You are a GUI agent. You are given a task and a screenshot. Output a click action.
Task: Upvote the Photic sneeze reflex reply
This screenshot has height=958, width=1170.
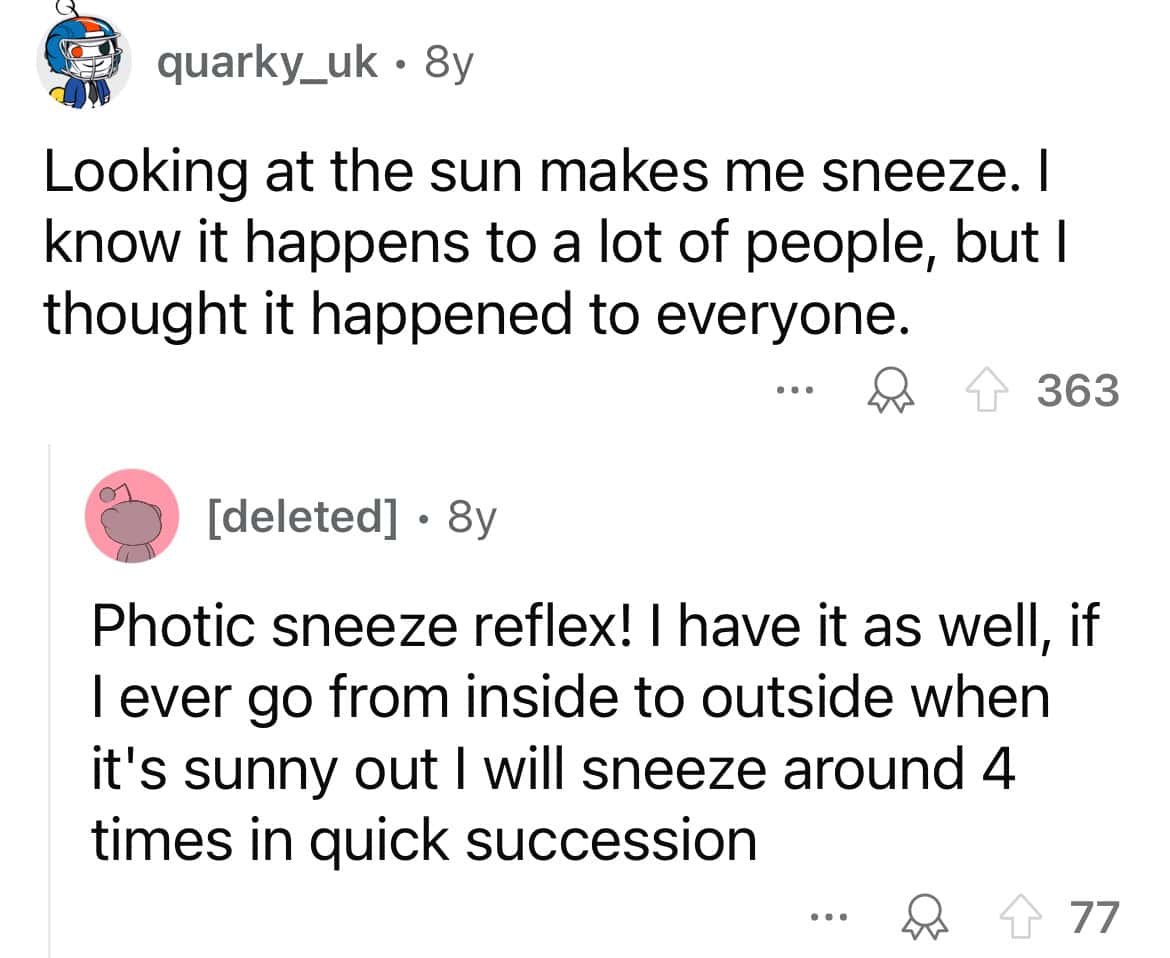(x=1019, y=917)
